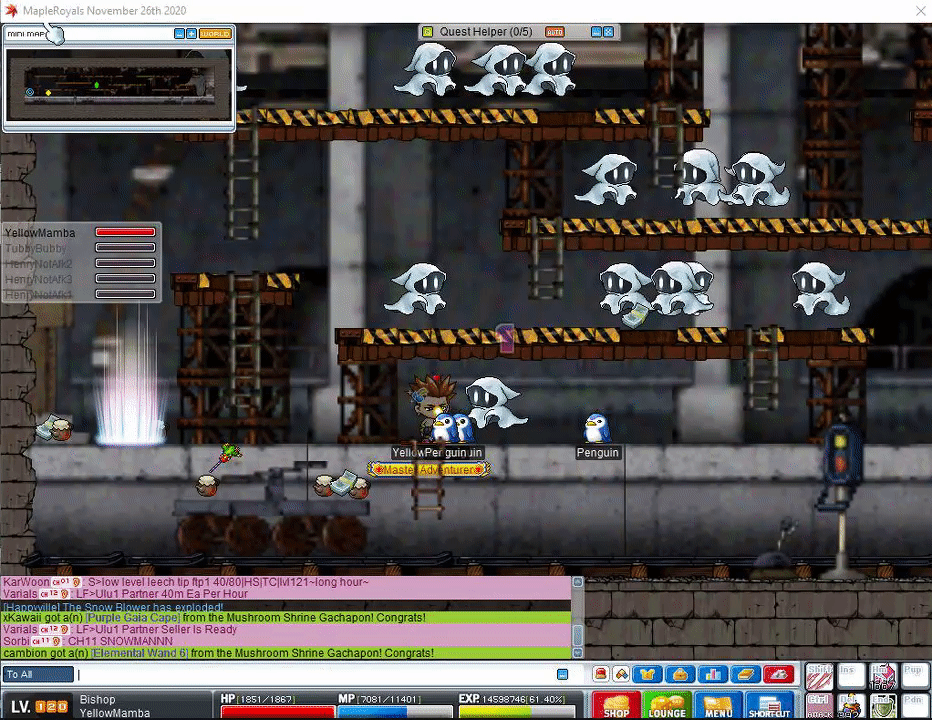Open the 'To All' chat target dropdown
The width and height of the screenshot is (932, 720).
click(38, 674)
